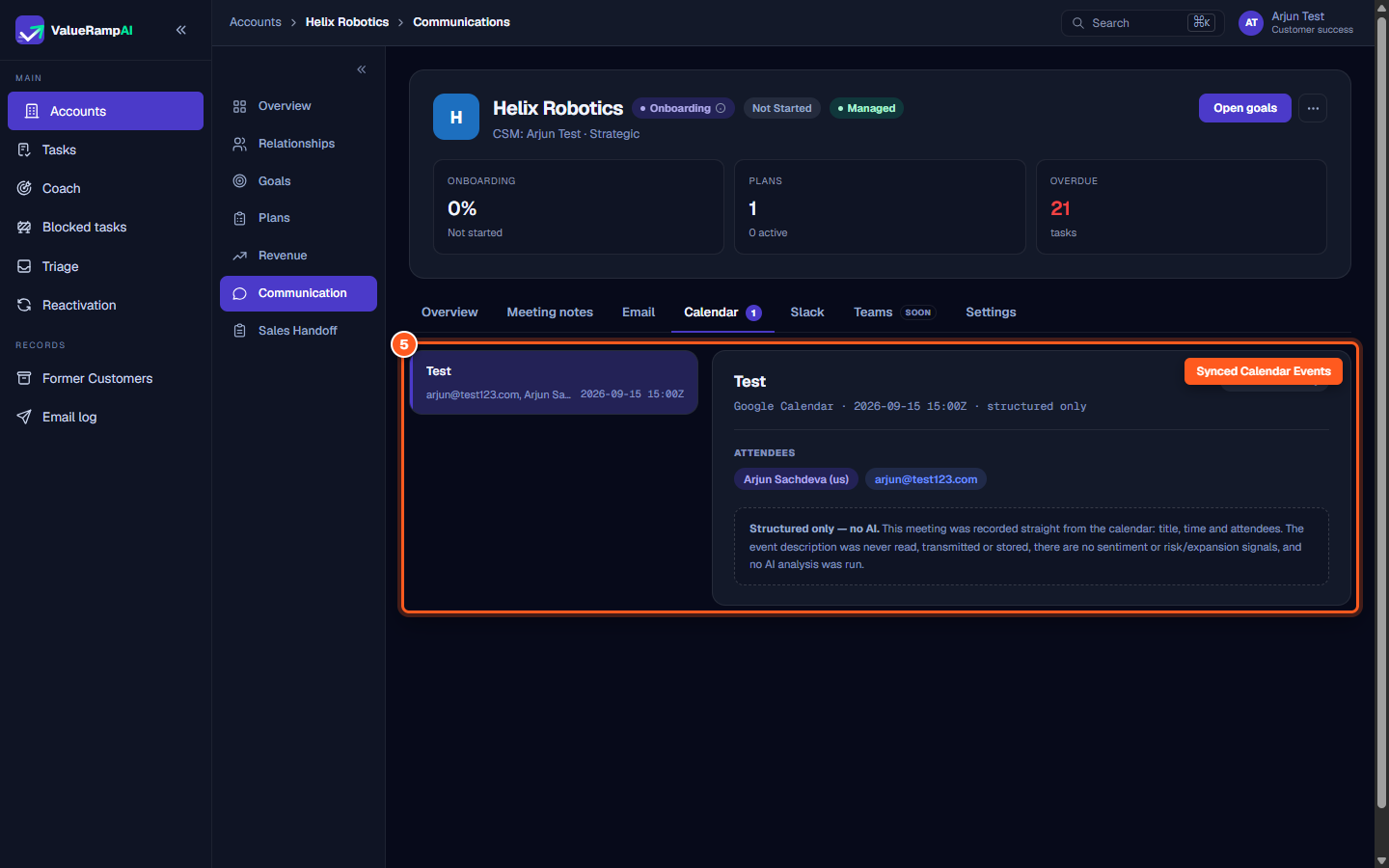Switch to the Email tab
Viewport: 1389px width, 868px height.
(639, 312)
